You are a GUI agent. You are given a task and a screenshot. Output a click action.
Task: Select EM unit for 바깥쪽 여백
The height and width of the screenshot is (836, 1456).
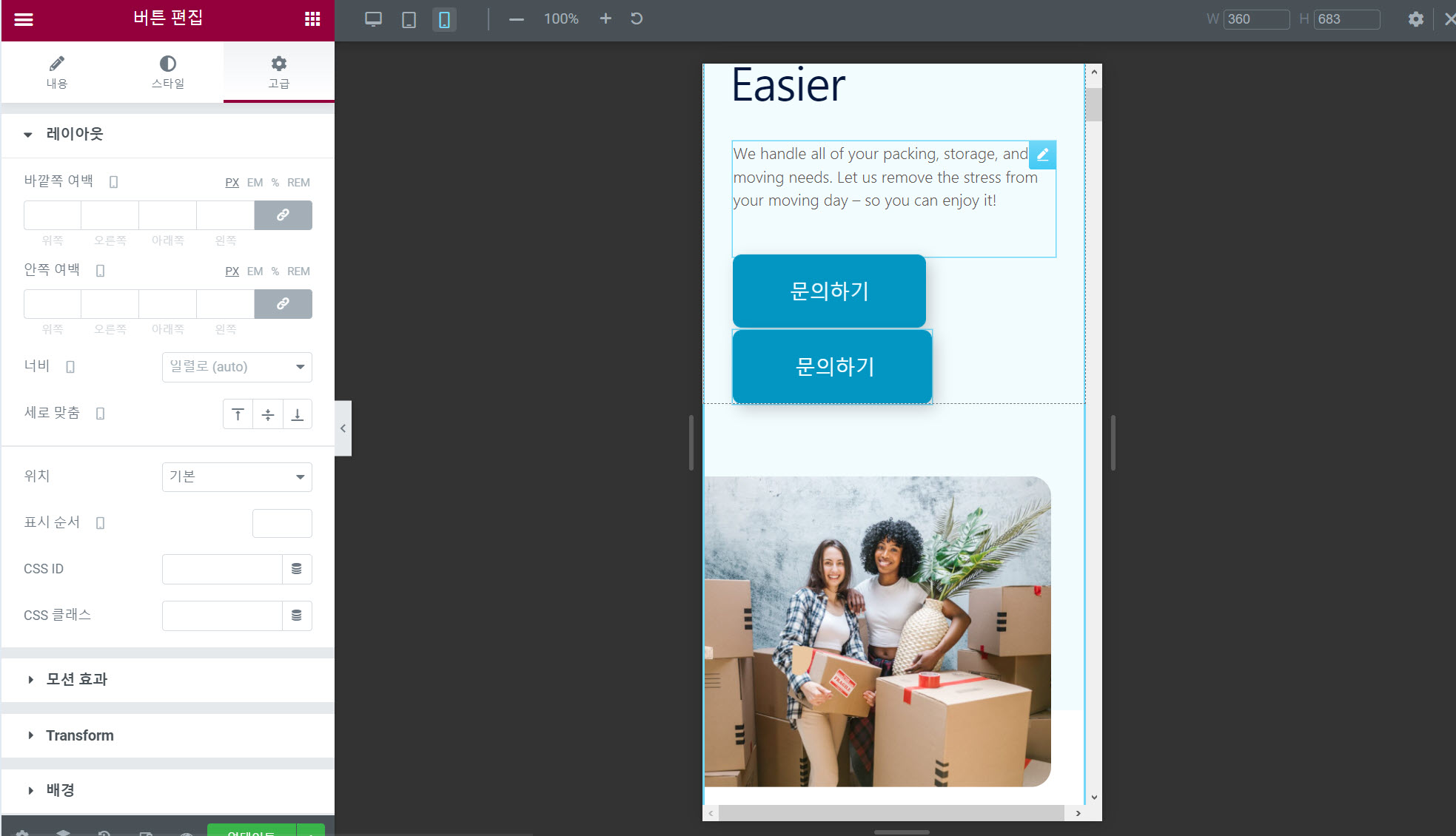coord(255,183)
